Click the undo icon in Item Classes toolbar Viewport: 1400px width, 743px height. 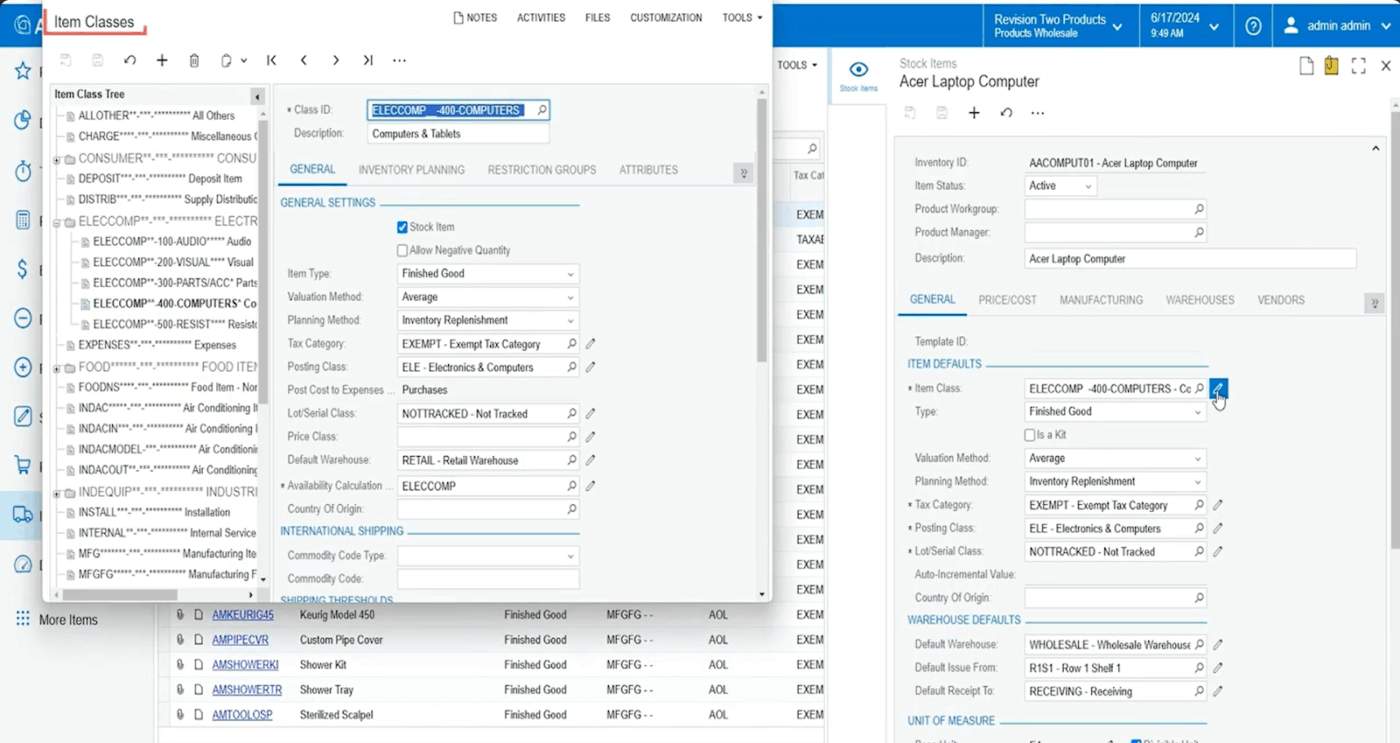[x=130, y=61]
